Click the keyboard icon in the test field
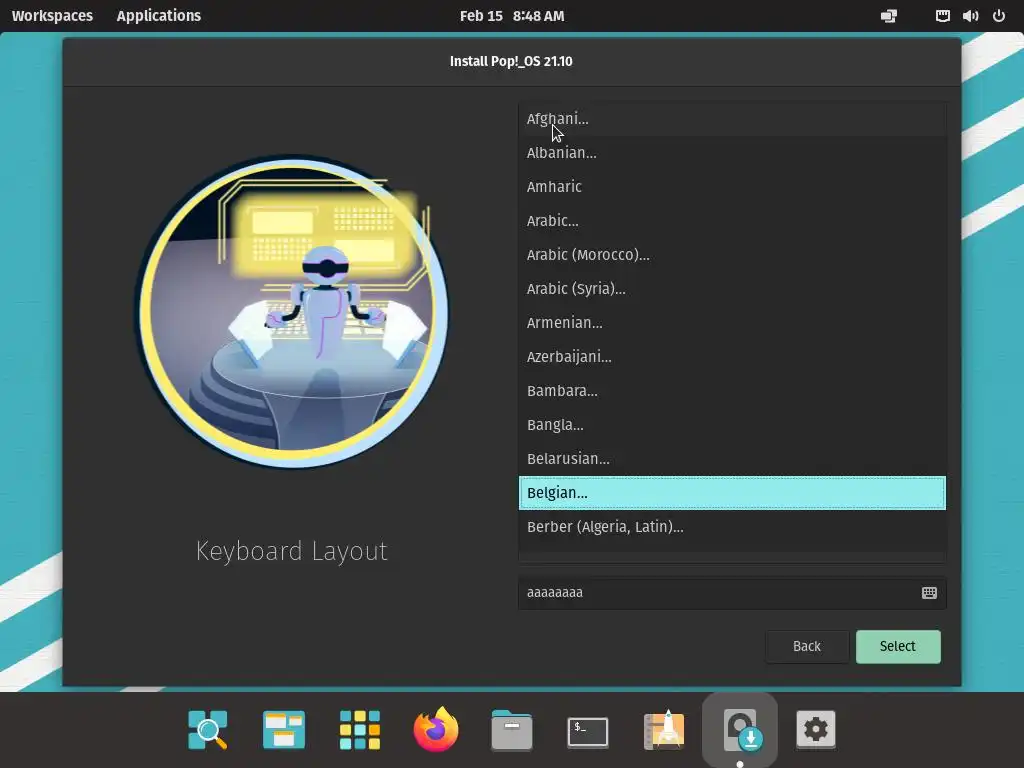 (x=929, y=592)
